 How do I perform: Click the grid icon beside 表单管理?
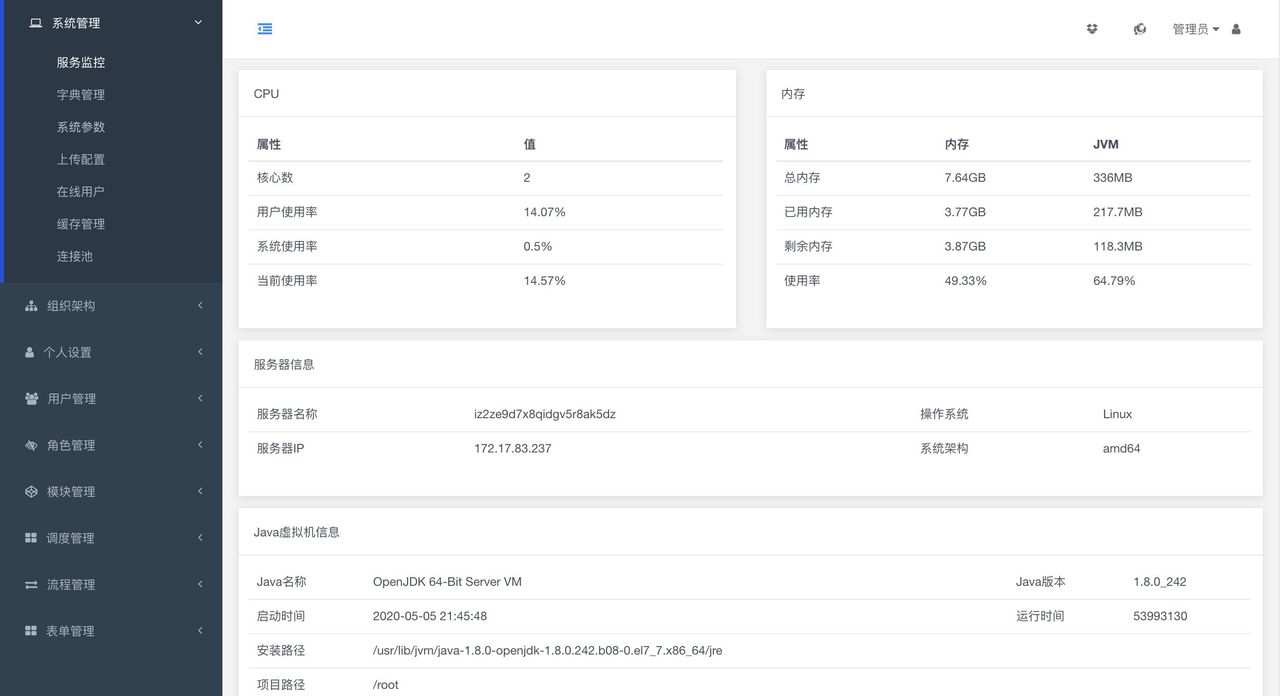click(31, 631)
